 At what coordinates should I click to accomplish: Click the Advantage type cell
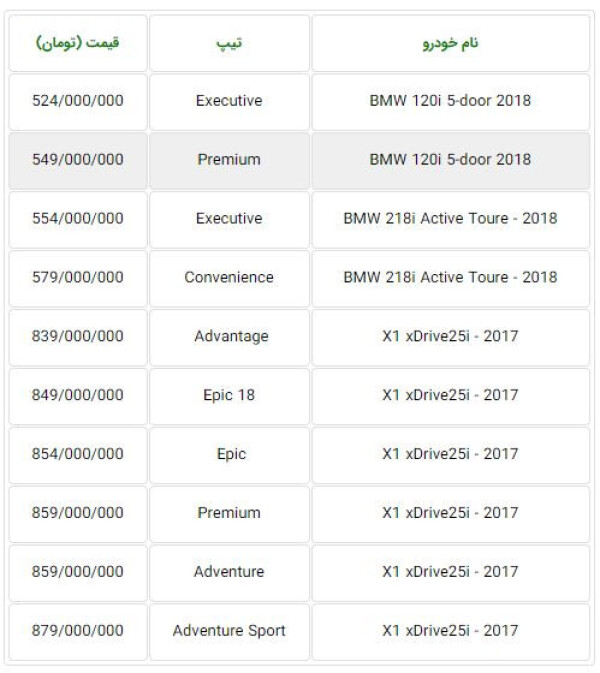coord(229,337)
